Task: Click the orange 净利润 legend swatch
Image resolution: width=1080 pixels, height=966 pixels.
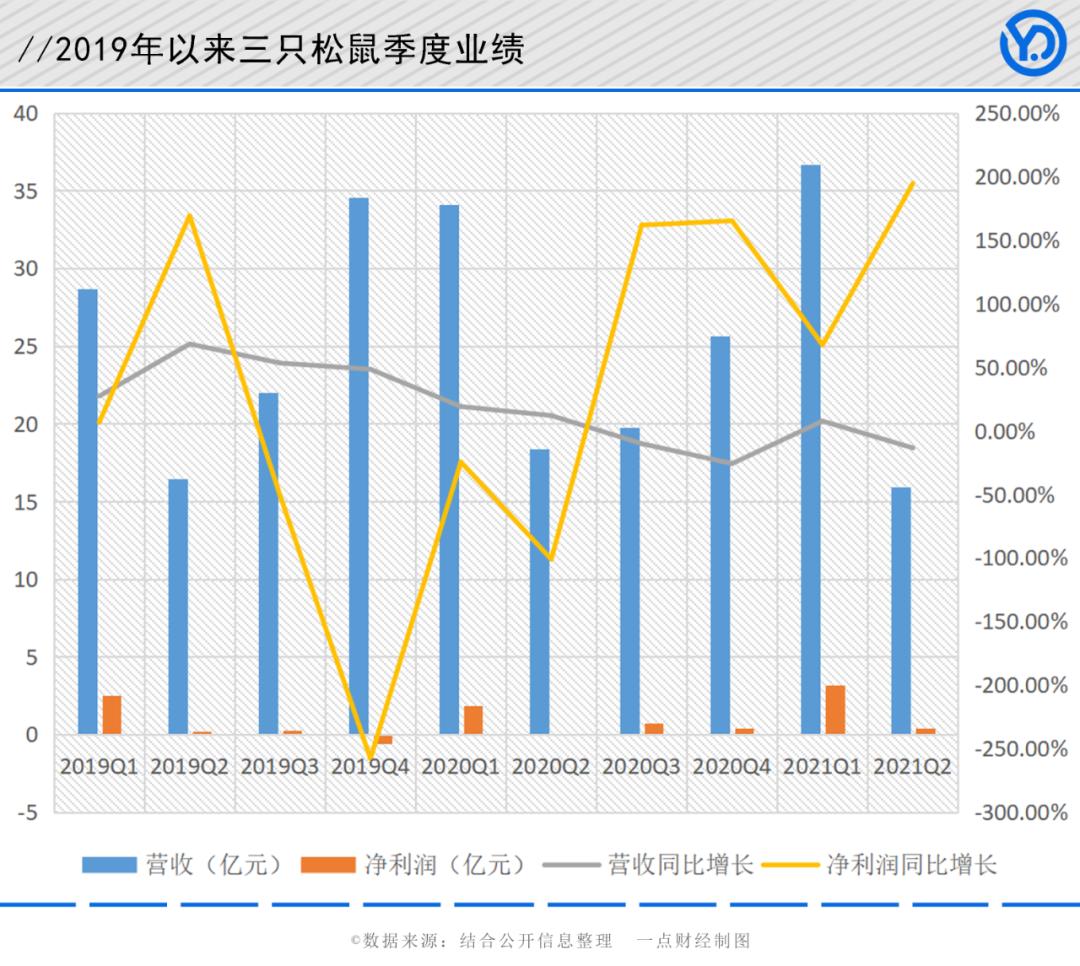Action: (329, 865)
